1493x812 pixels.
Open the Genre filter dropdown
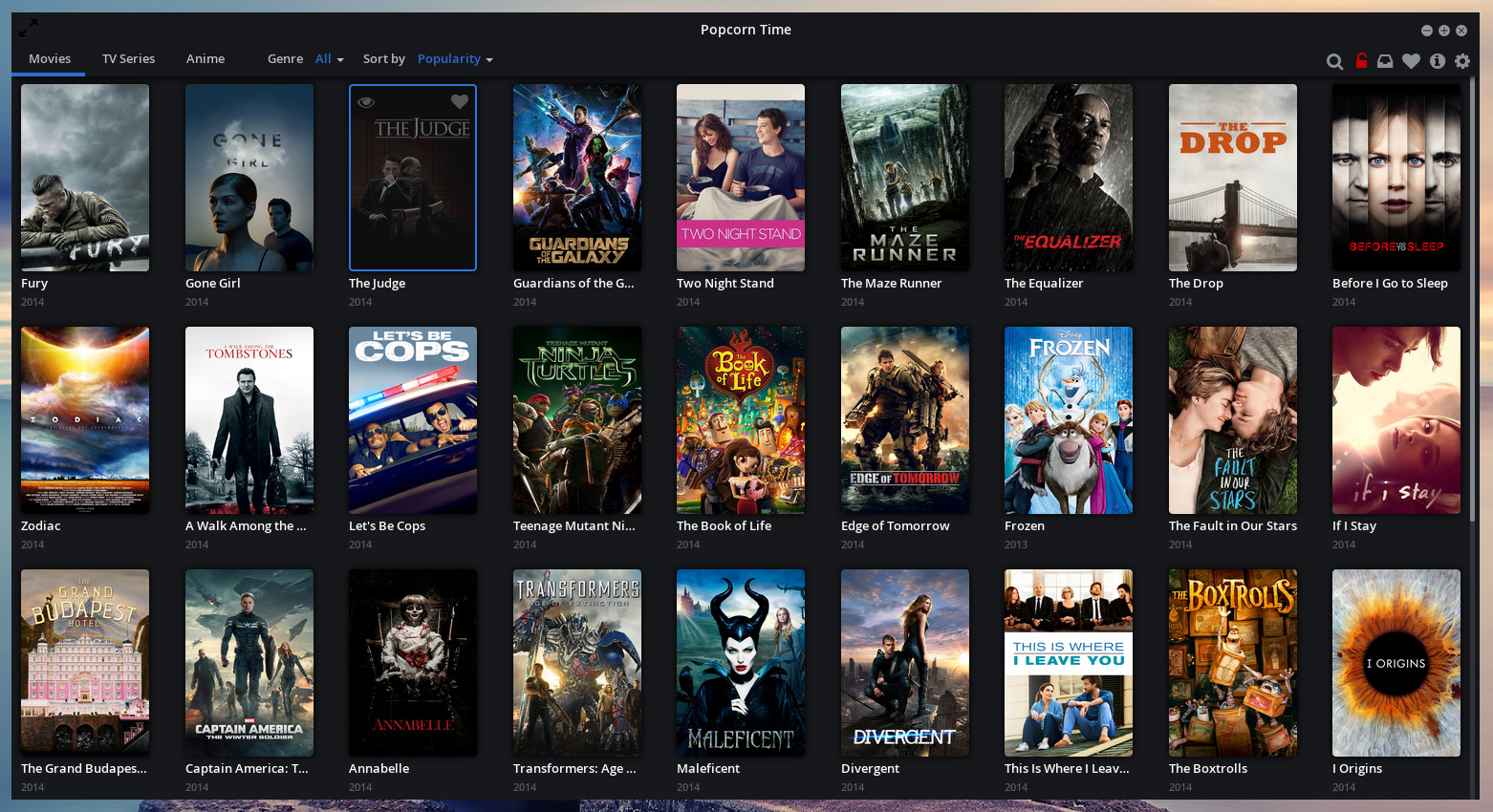point(329,58)
